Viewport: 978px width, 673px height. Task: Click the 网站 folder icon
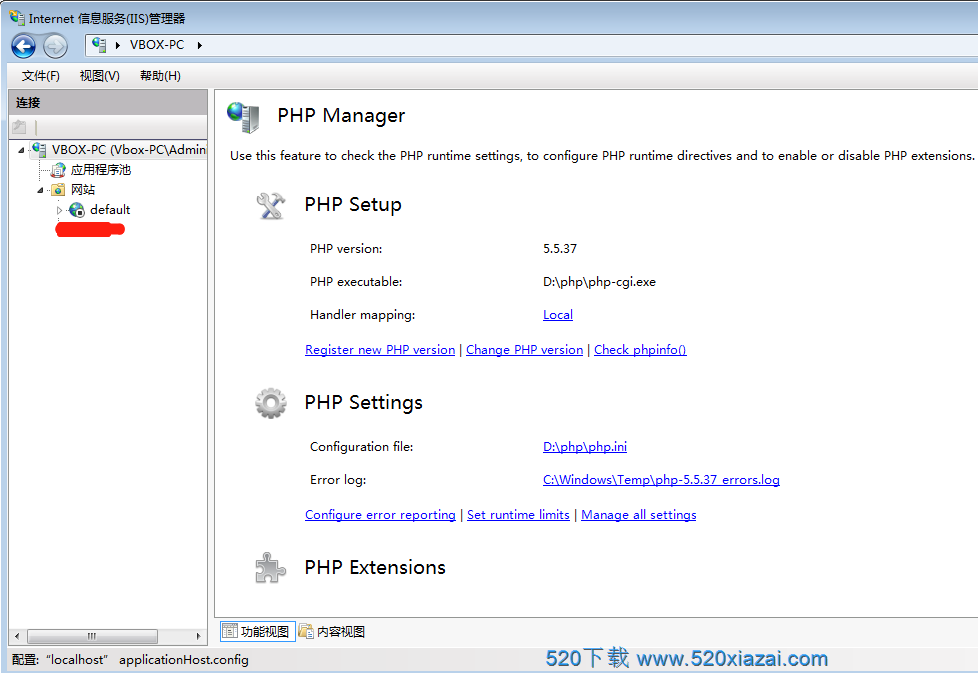[x=58, y=190]
